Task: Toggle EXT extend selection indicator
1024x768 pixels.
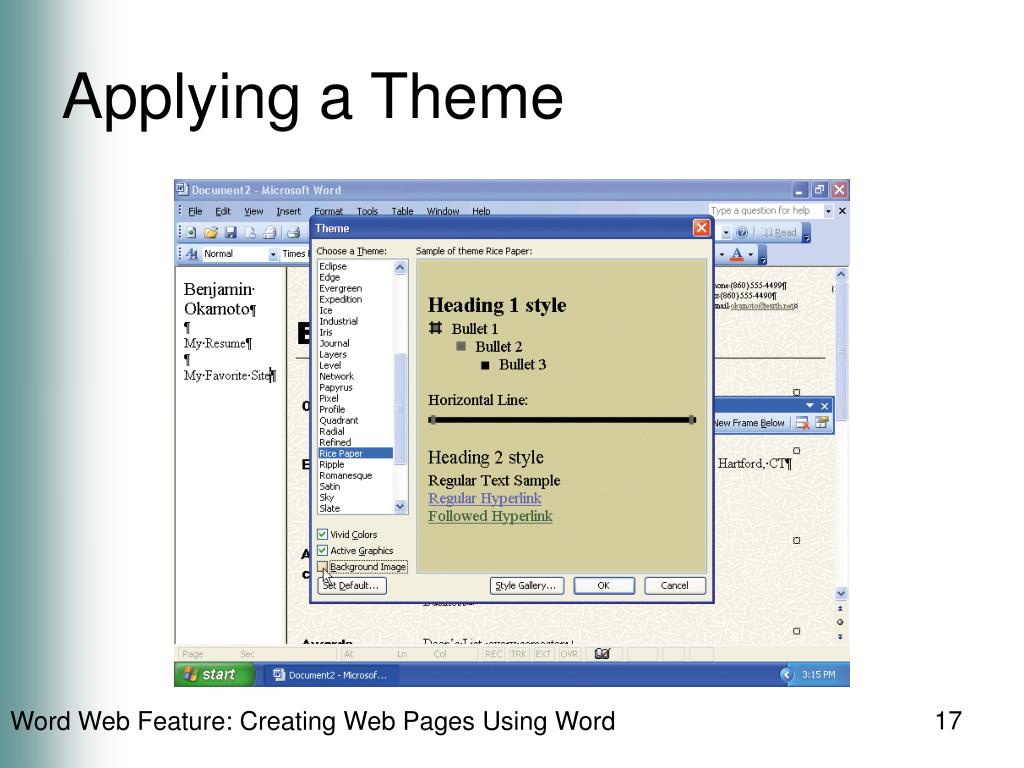Action: pos(543,654)
